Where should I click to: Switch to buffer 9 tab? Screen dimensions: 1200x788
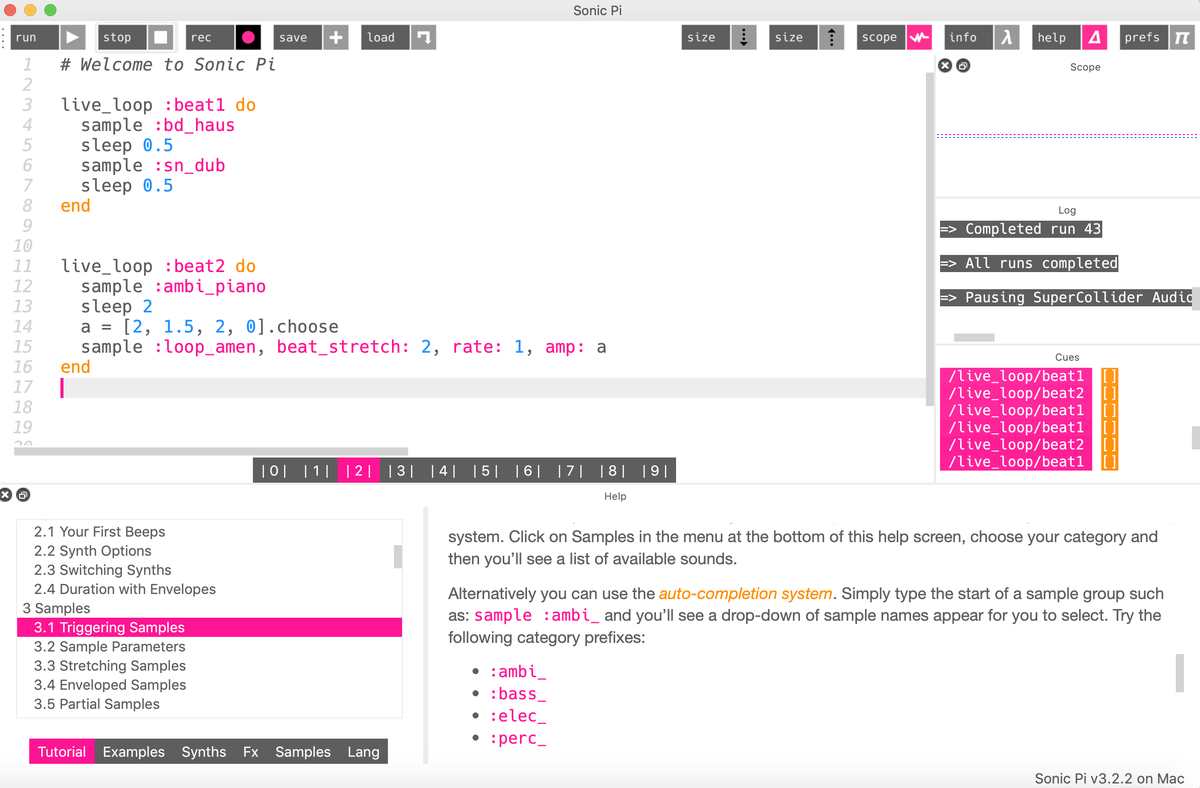click(655, 470)
